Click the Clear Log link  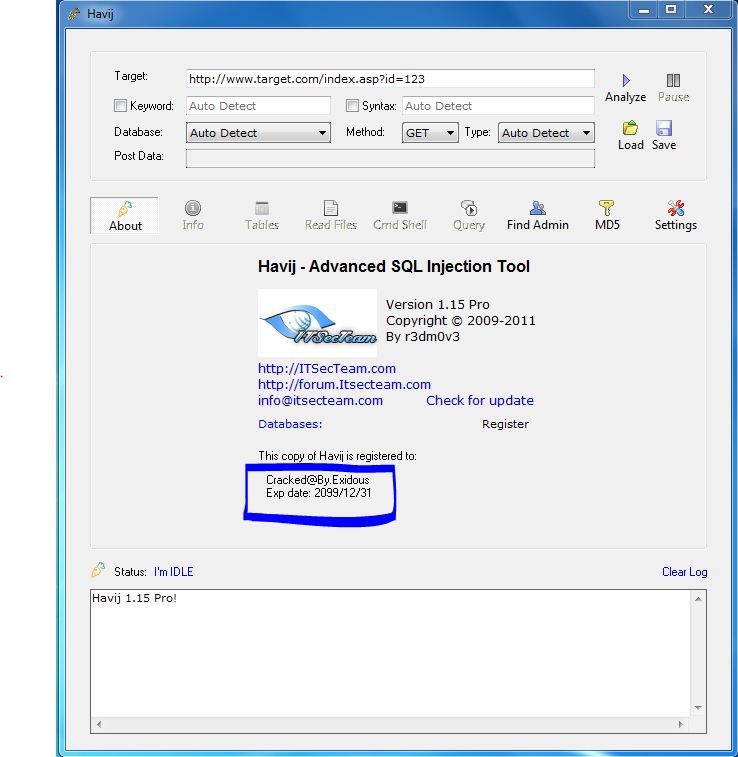684,572
